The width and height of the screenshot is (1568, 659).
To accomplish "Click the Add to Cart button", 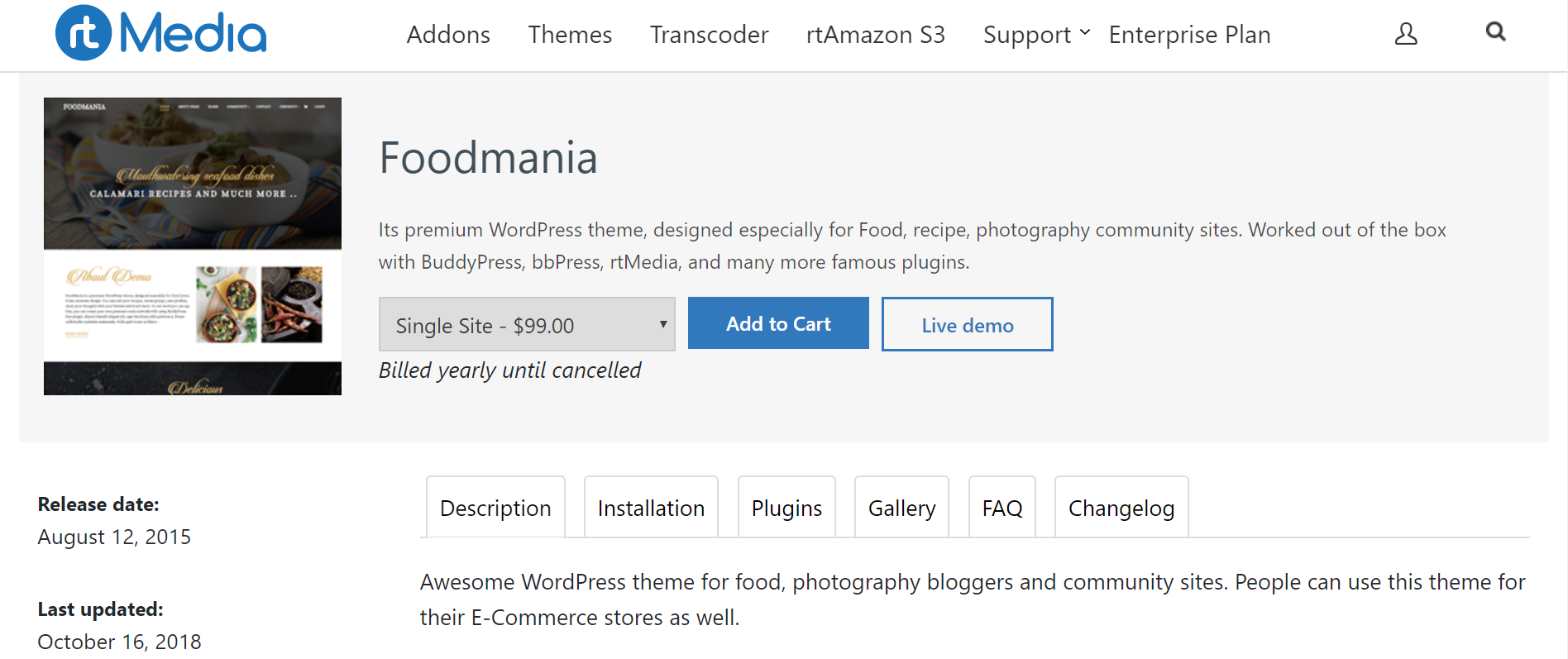I will (777, 323).
